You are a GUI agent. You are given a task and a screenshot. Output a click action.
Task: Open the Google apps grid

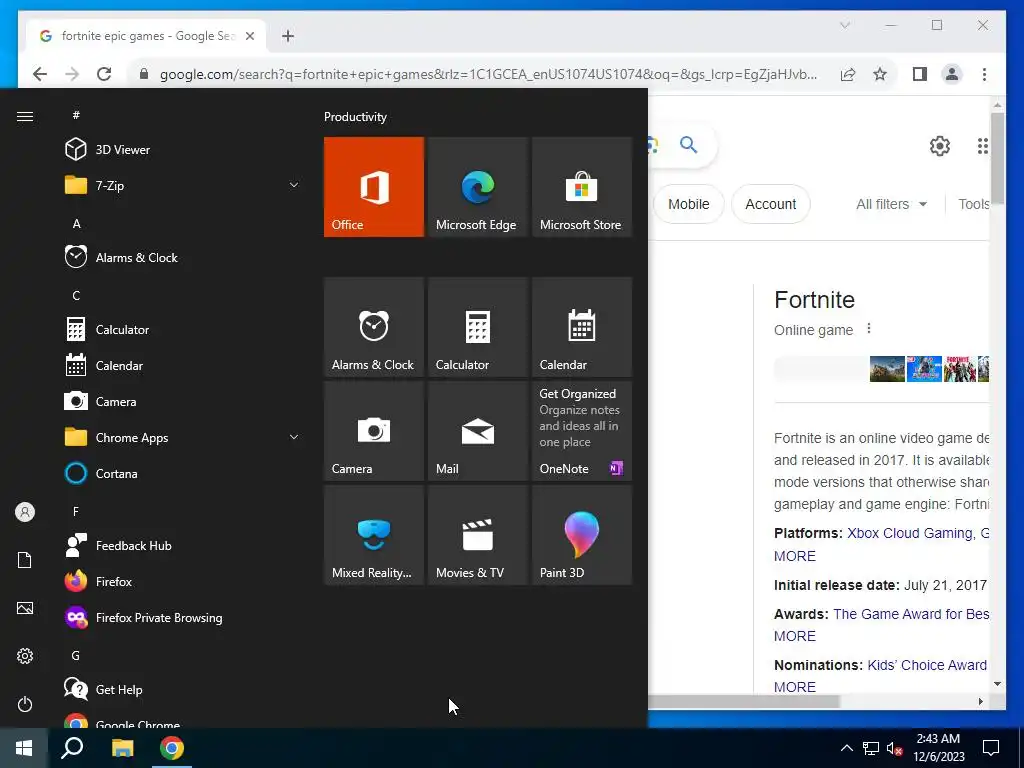point(982,146)
